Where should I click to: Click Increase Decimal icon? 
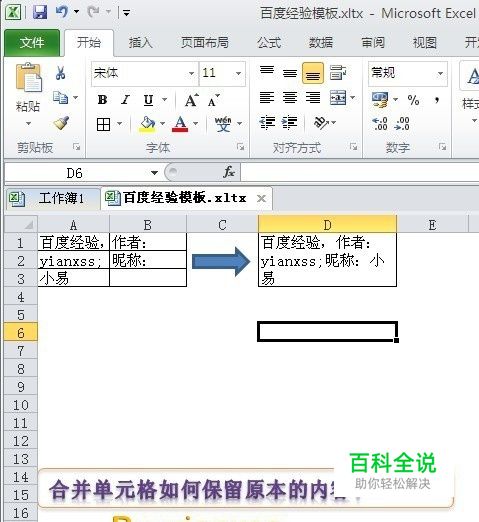(x=379, y=124)
